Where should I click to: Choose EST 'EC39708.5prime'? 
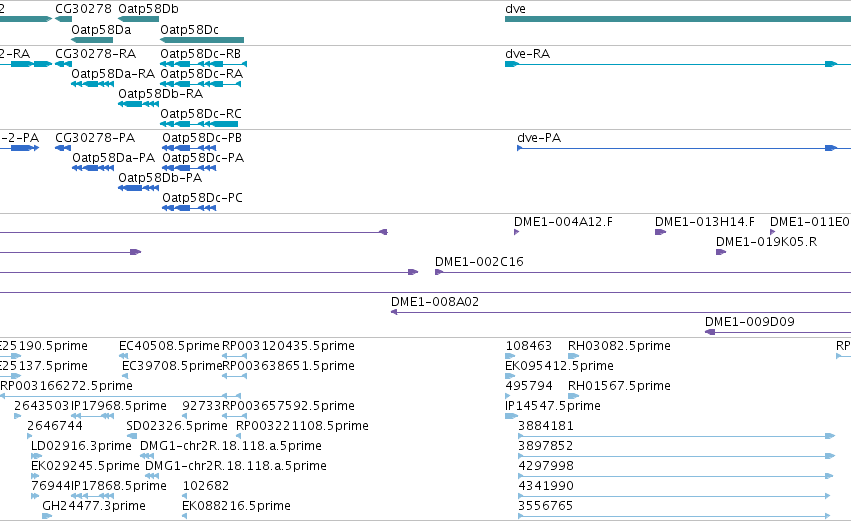(172, 366)
